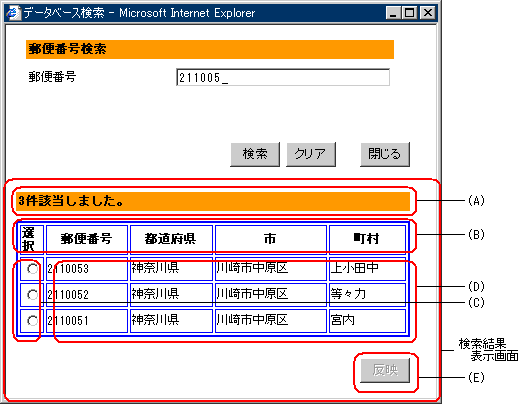
Task: Click the 閉じる close button
Action: click(x=385, y=154)
